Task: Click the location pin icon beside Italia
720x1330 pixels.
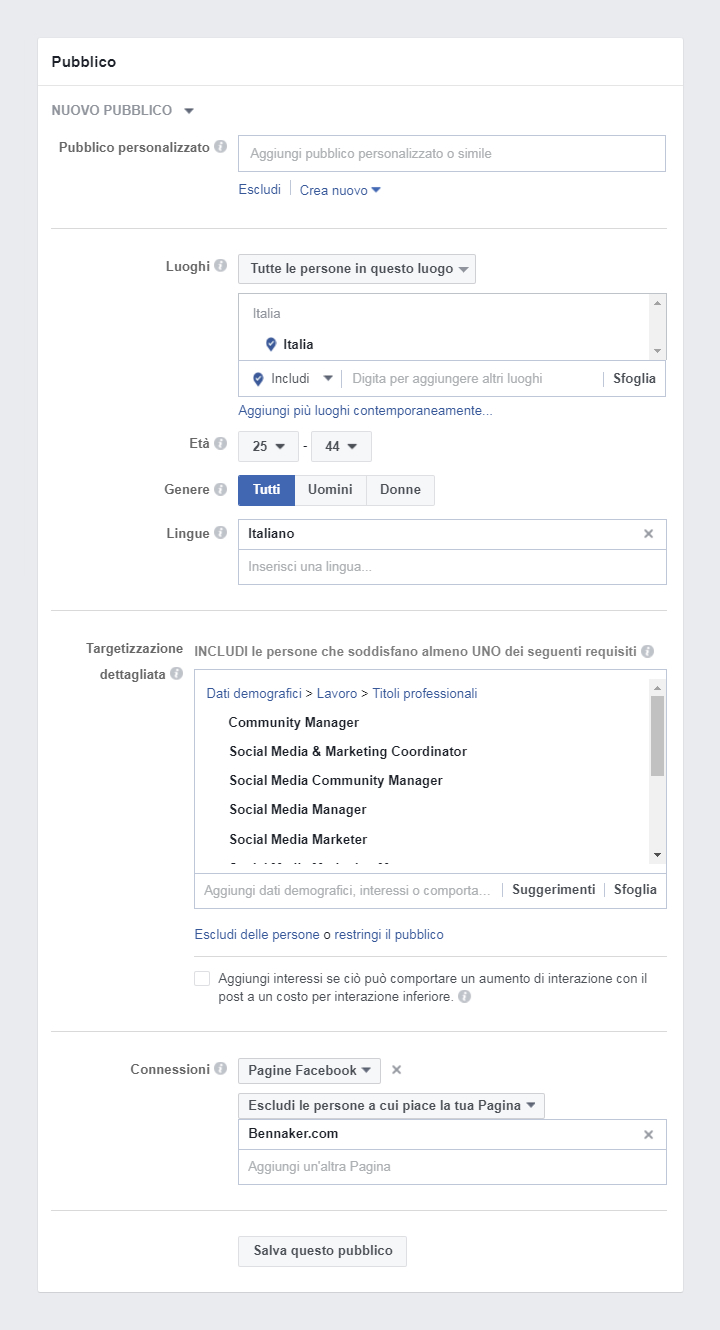Action: click(x=270, y=343)
